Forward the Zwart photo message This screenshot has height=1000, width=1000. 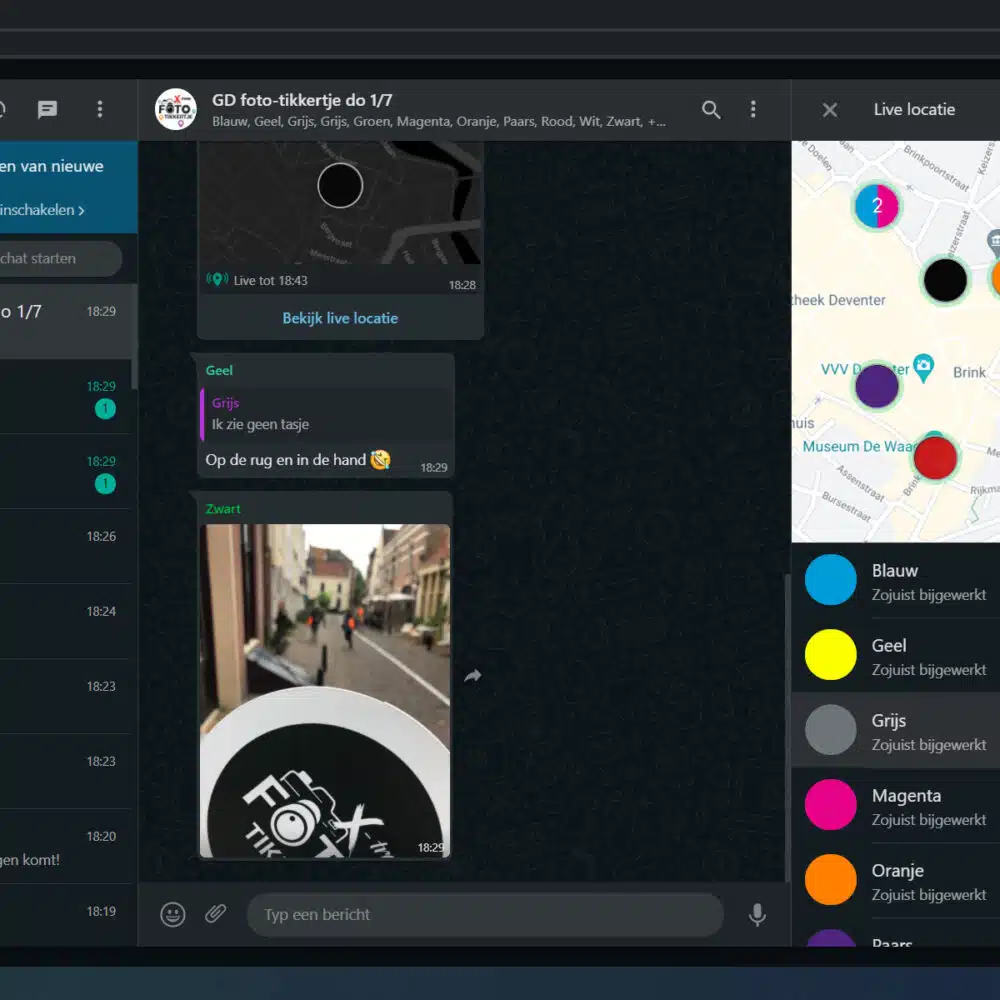pyautogui.click(x=473, y=676)
